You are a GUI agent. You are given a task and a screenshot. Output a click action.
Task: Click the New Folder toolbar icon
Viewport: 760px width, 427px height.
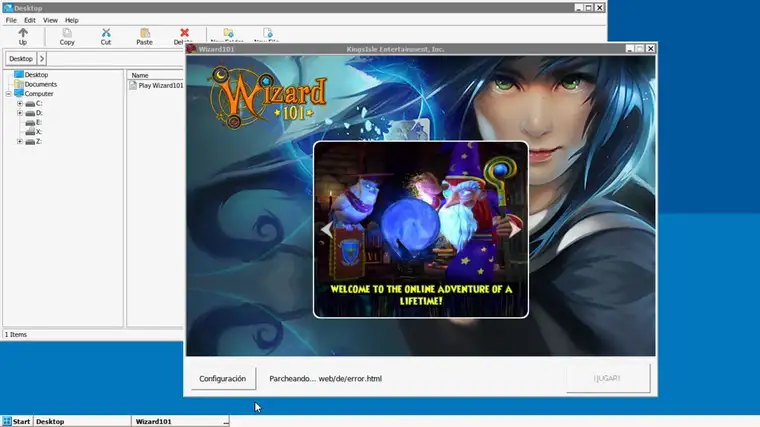point(228,33)
